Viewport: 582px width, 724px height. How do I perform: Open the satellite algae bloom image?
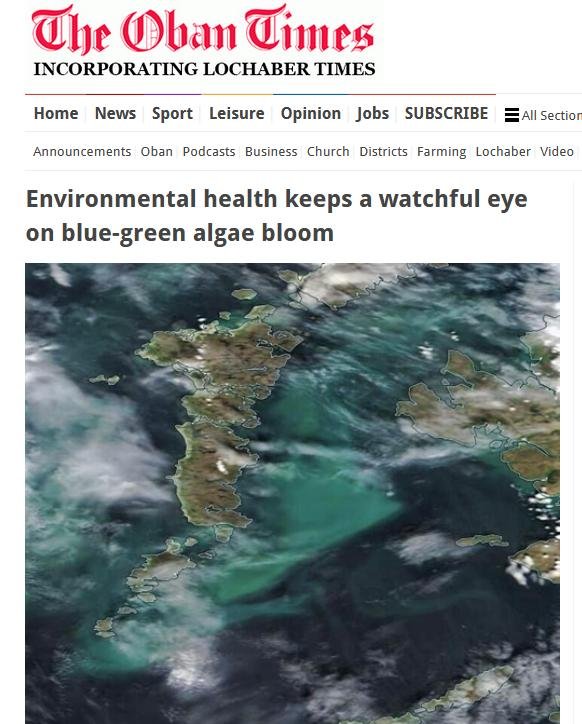[x=292, y=493]
